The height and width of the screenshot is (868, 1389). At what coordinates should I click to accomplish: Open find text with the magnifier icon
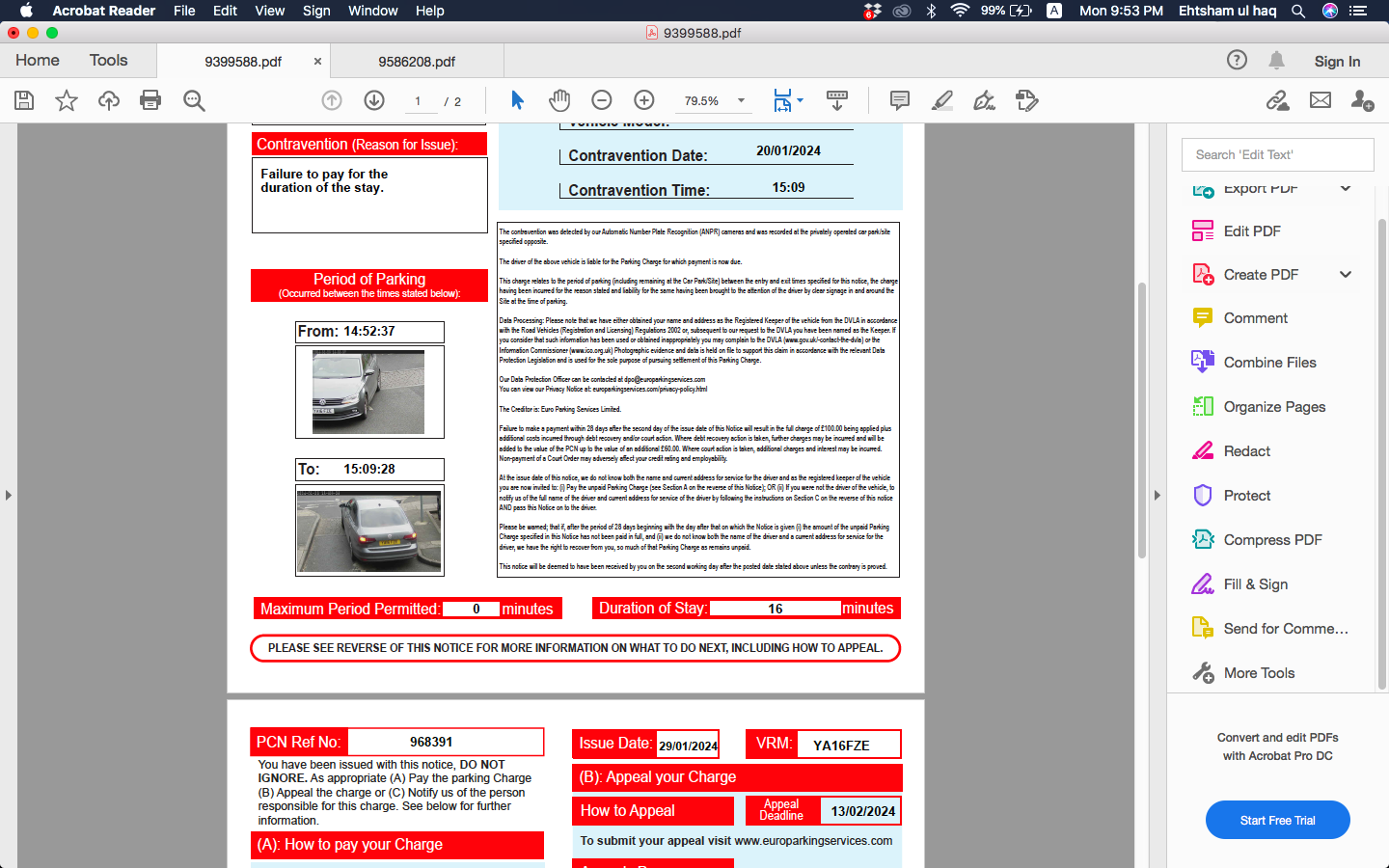(194, 100)
